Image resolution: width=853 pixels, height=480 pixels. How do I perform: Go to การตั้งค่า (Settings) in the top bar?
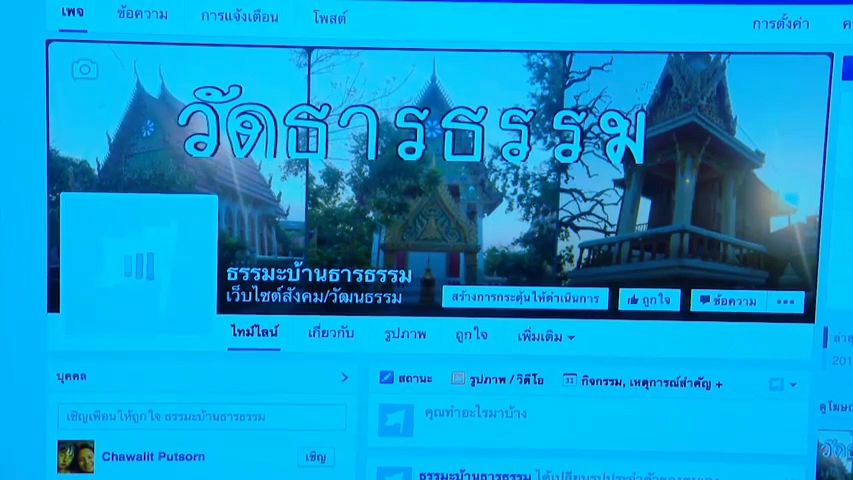(x=780, y=23)
